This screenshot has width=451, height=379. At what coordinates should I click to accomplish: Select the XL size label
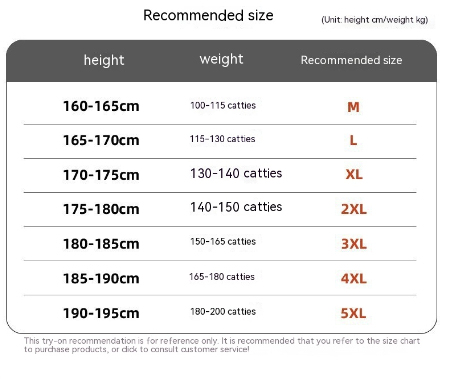pyautogui.click(x=354, y=174)
